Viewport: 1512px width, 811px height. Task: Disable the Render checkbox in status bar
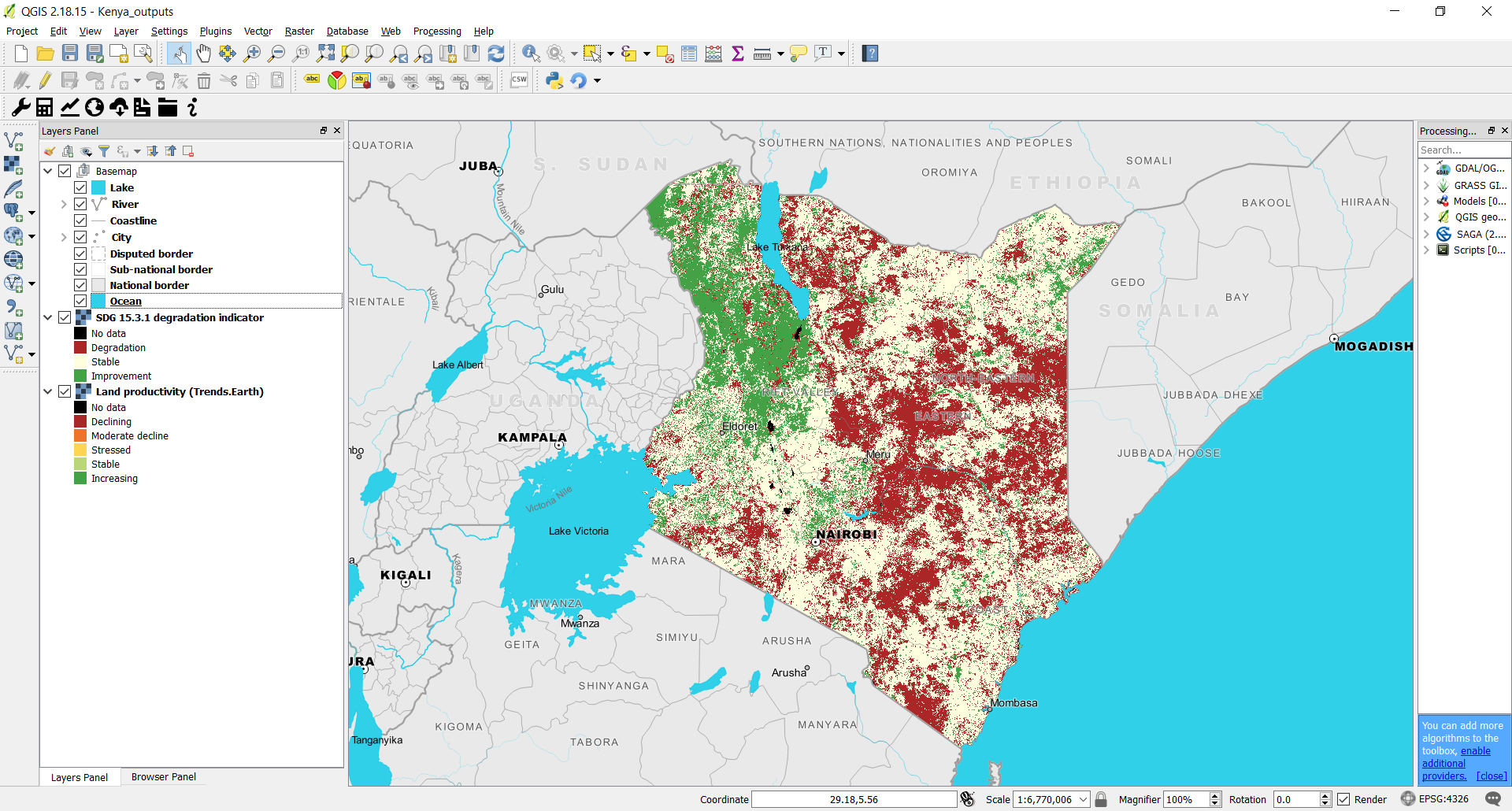pos(1343,799)
